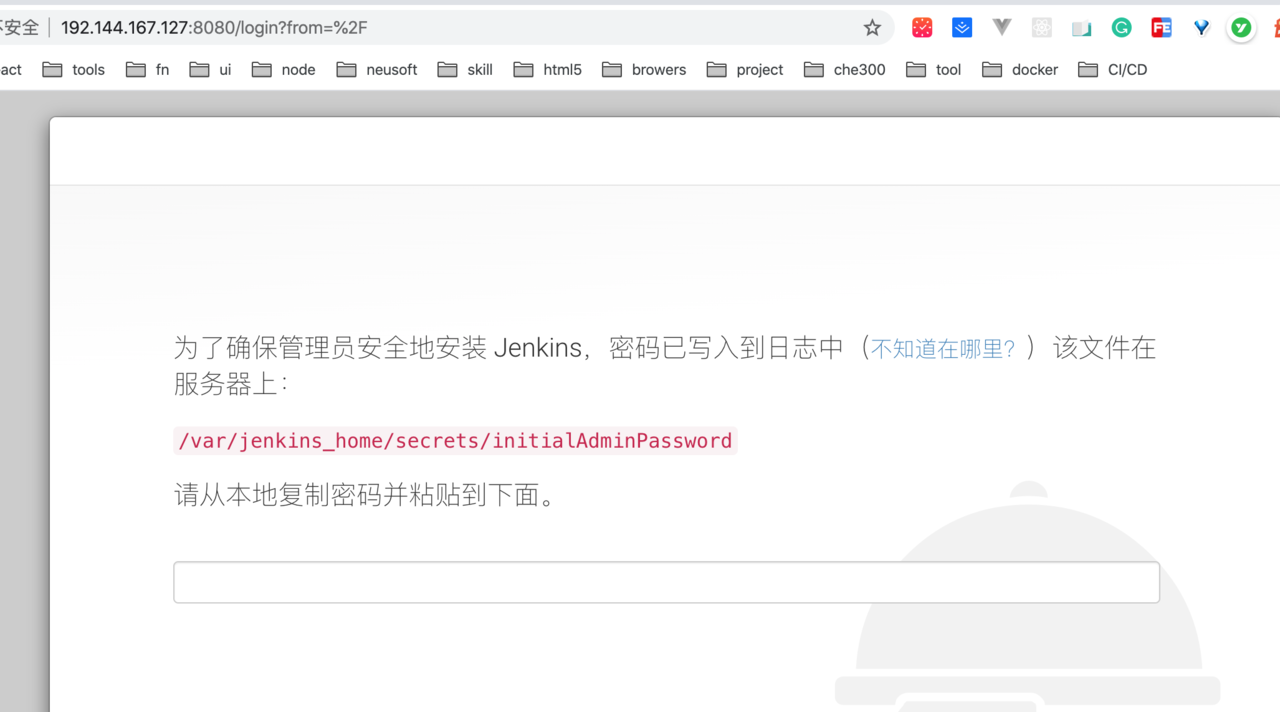Open the che300 bookmarks folder

point(844,69)
